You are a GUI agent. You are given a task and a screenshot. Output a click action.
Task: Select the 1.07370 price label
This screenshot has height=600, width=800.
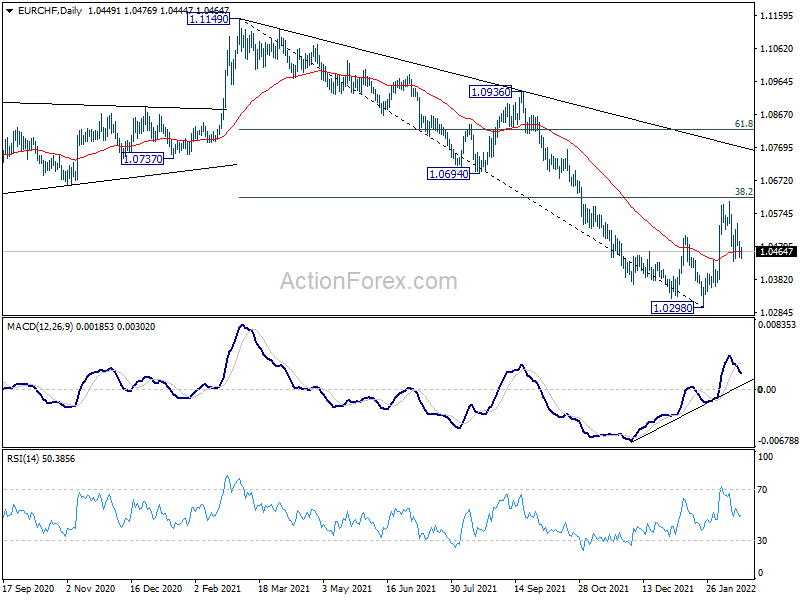coord(143,159)
